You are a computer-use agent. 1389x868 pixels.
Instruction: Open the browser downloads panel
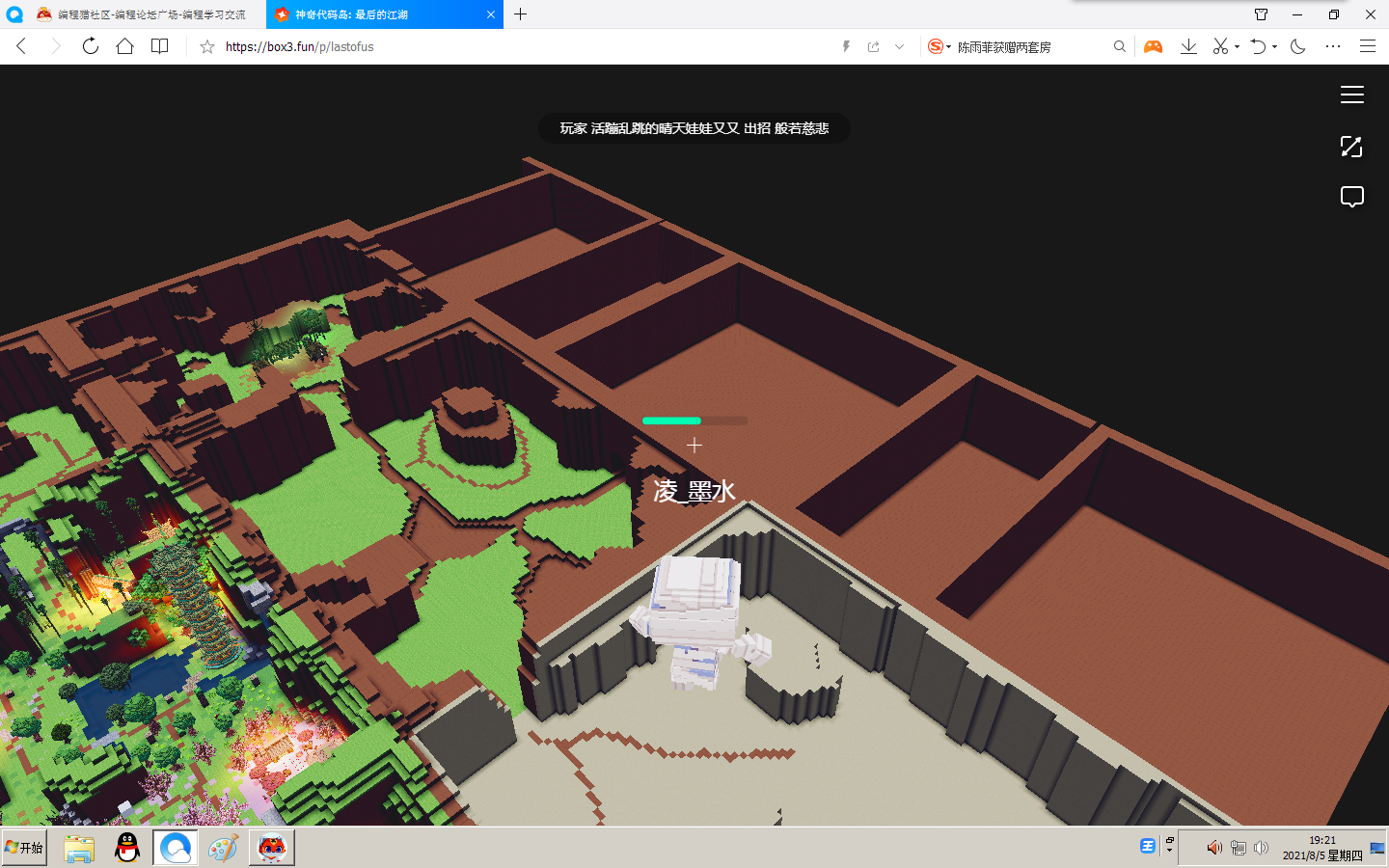pos(1188,46)
